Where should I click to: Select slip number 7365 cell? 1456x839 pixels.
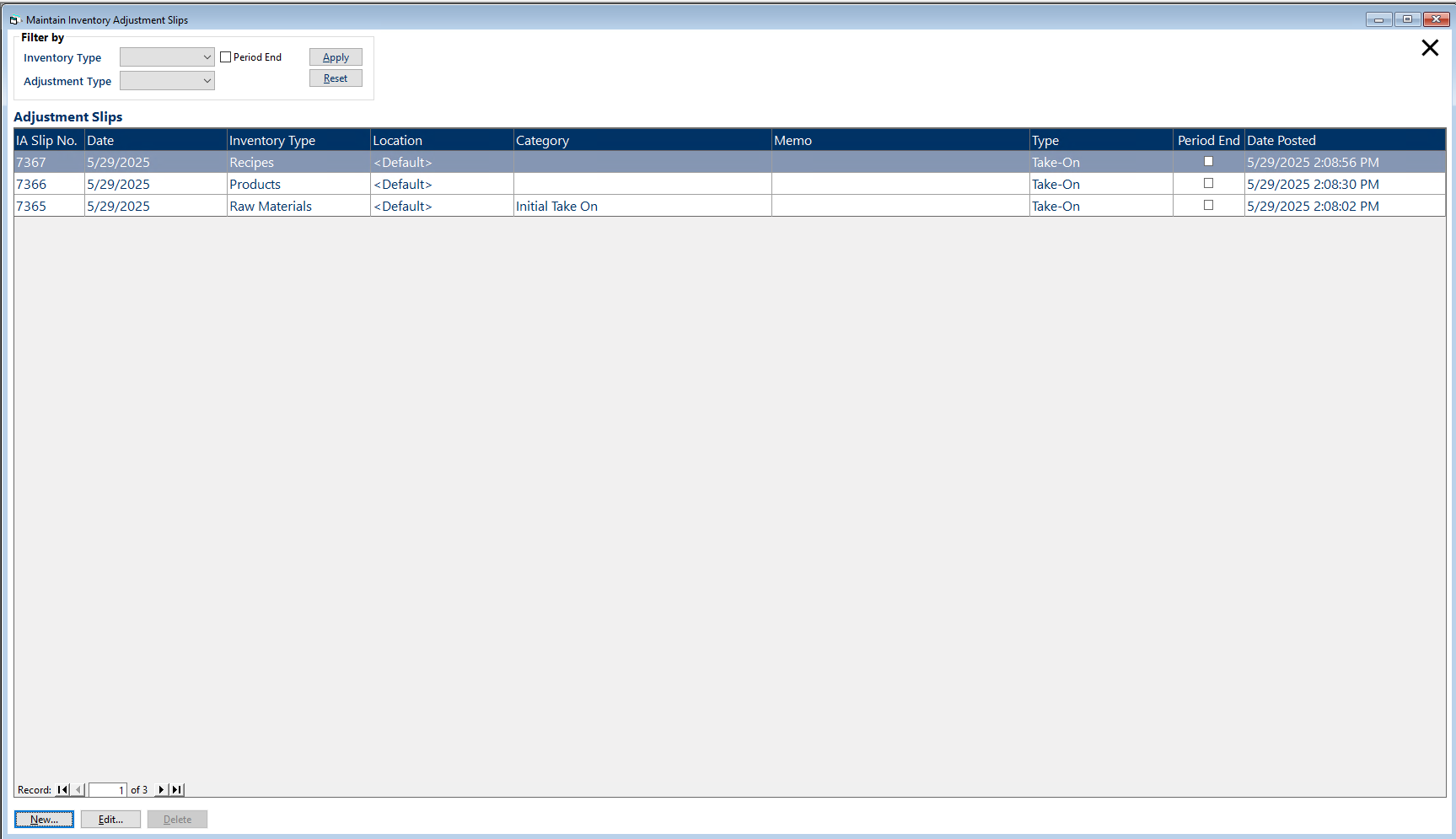point(49,206)
